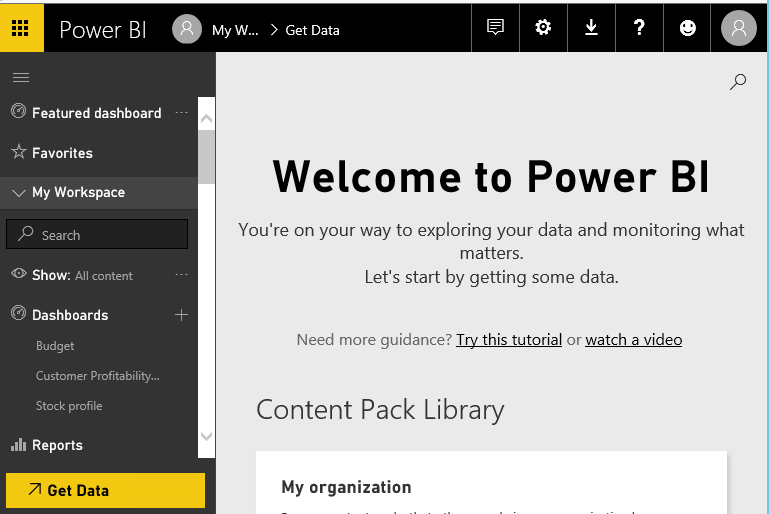Viewport: 769px width, 514px height.
Task: Open the download arrow menu
Action: 591,27
